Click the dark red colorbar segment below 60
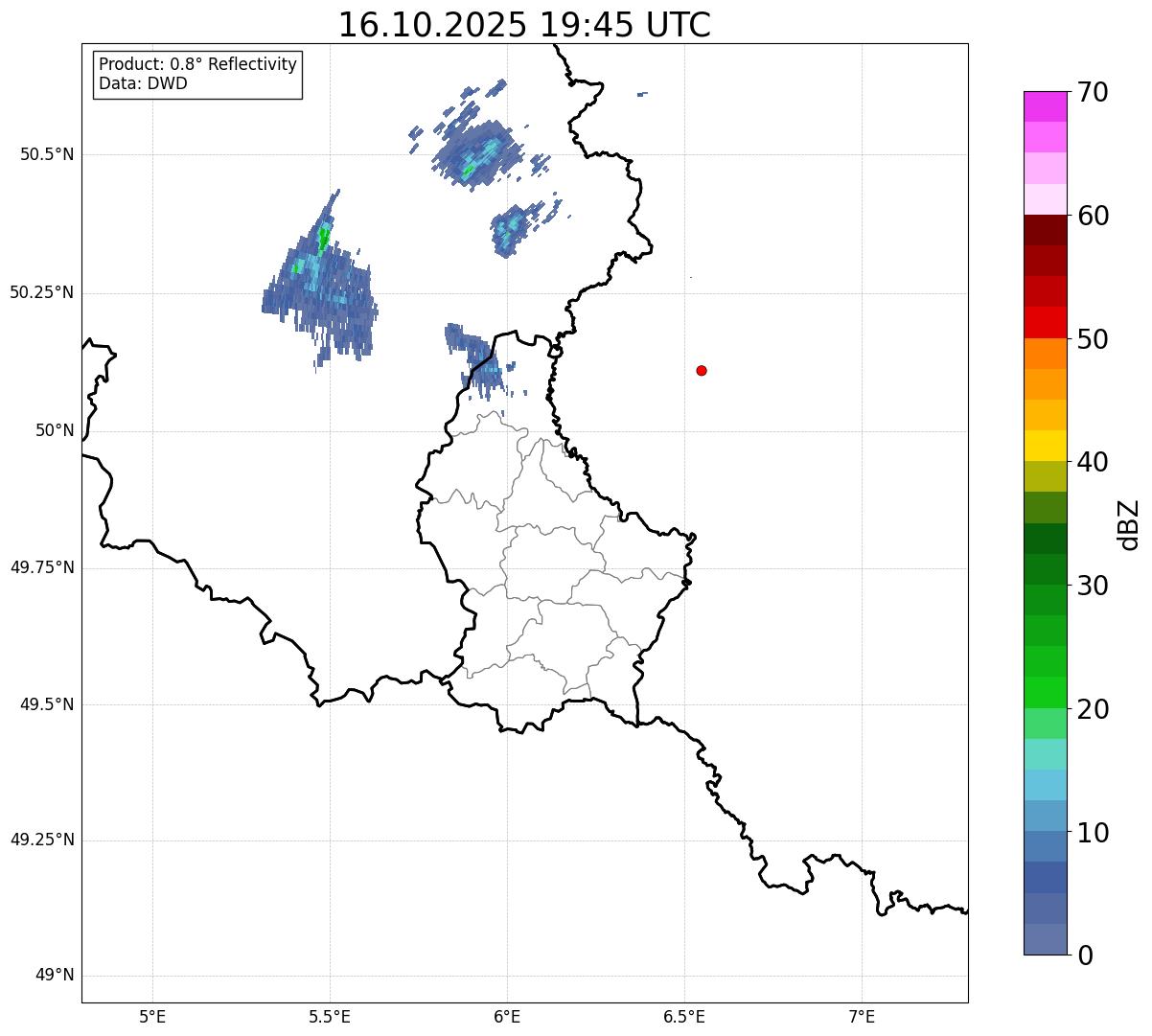Screen dimensions: 1152x1036 click(1046, 230)
